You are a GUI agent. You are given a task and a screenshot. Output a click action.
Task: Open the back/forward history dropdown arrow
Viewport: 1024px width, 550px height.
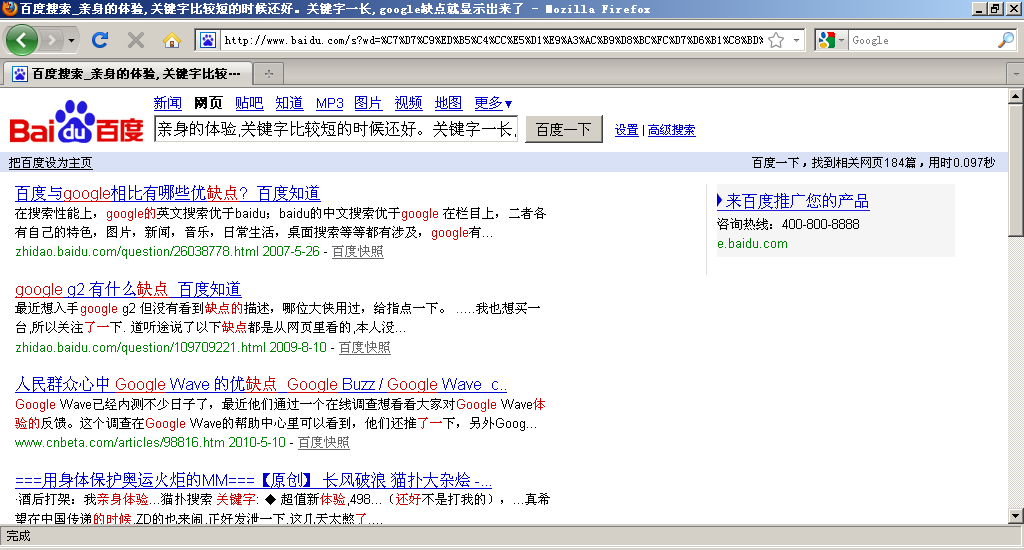pyautogui.click(x=71, y=40)
